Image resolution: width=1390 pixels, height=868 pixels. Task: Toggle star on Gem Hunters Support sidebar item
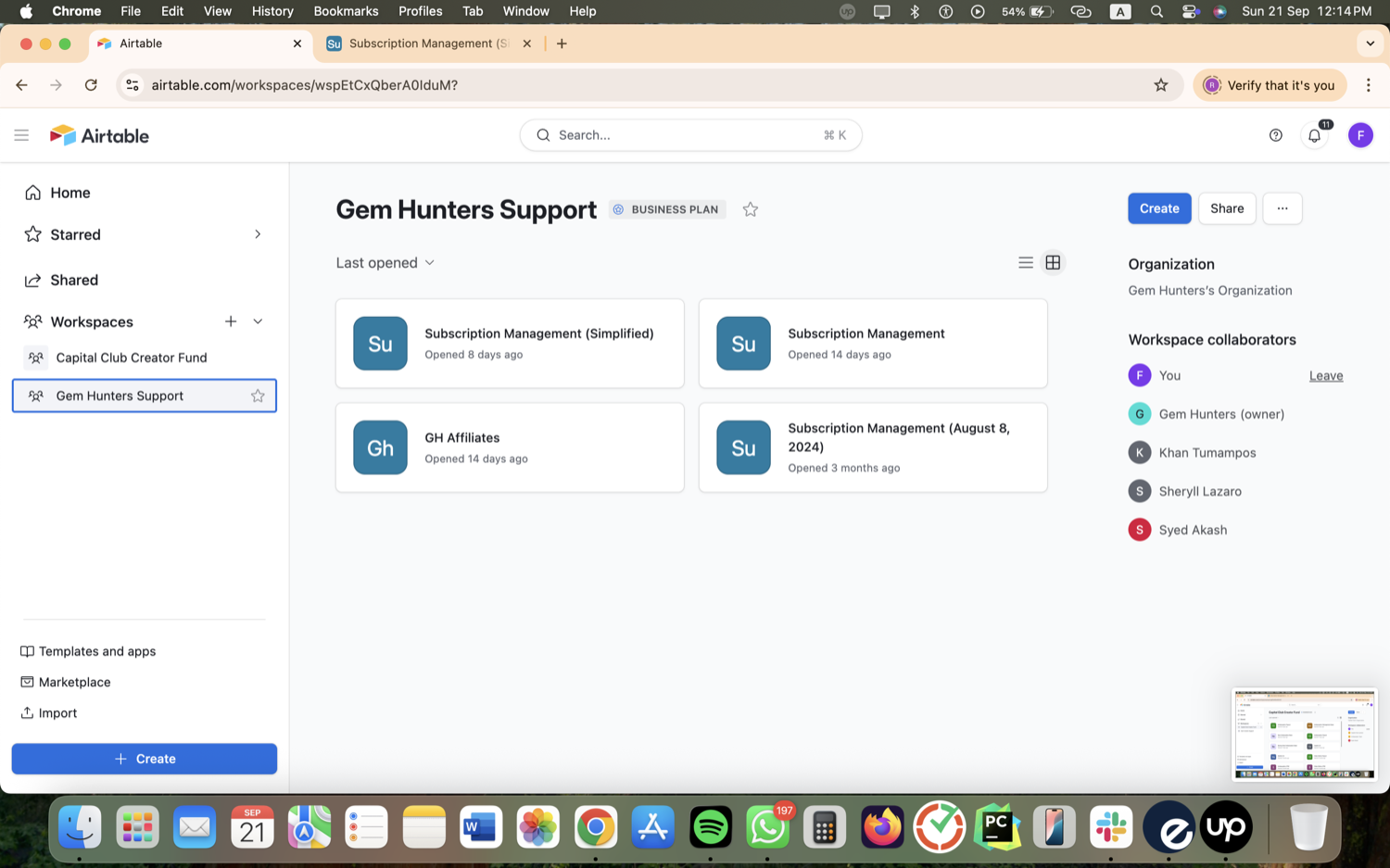[258, 396]
